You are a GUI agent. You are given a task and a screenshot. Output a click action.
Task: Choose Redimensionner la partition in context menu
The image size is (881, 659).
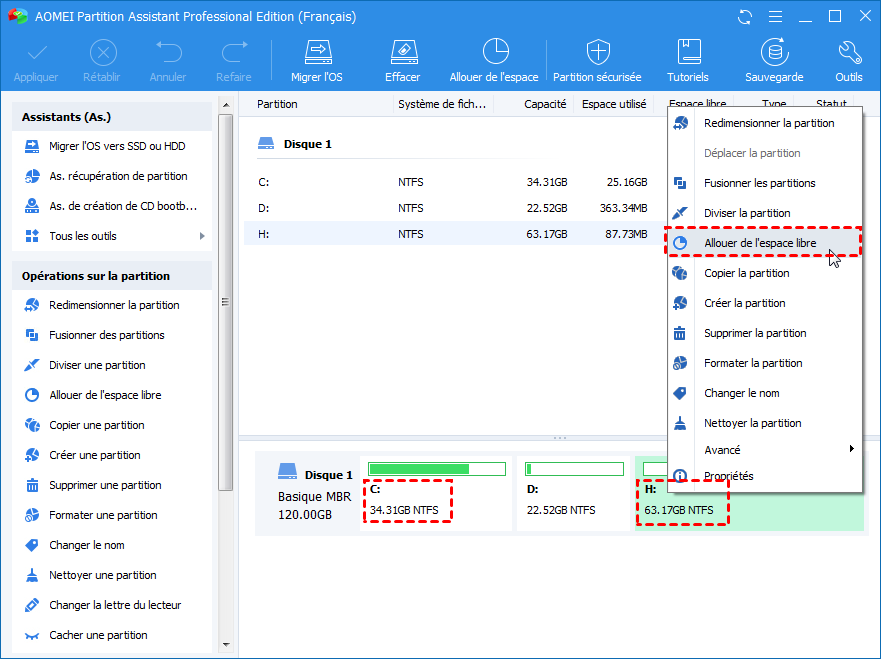pos(765,123)
